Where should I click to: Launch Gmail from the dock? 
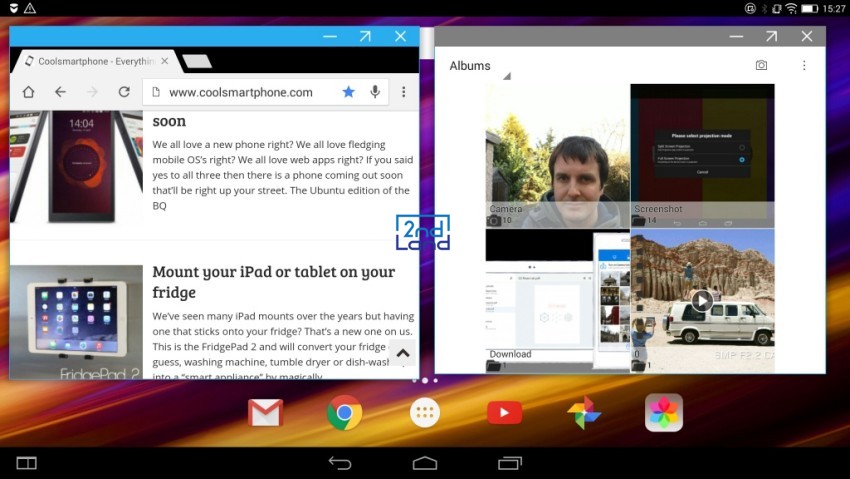click(x=265, y=413)
